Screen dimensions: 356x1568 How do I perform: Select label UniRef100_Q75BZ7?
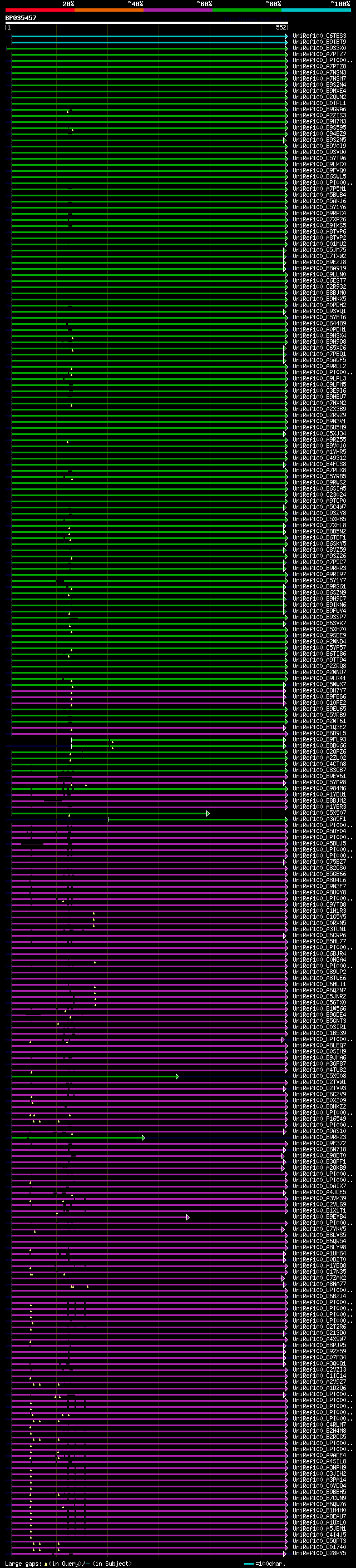(319, 861)
